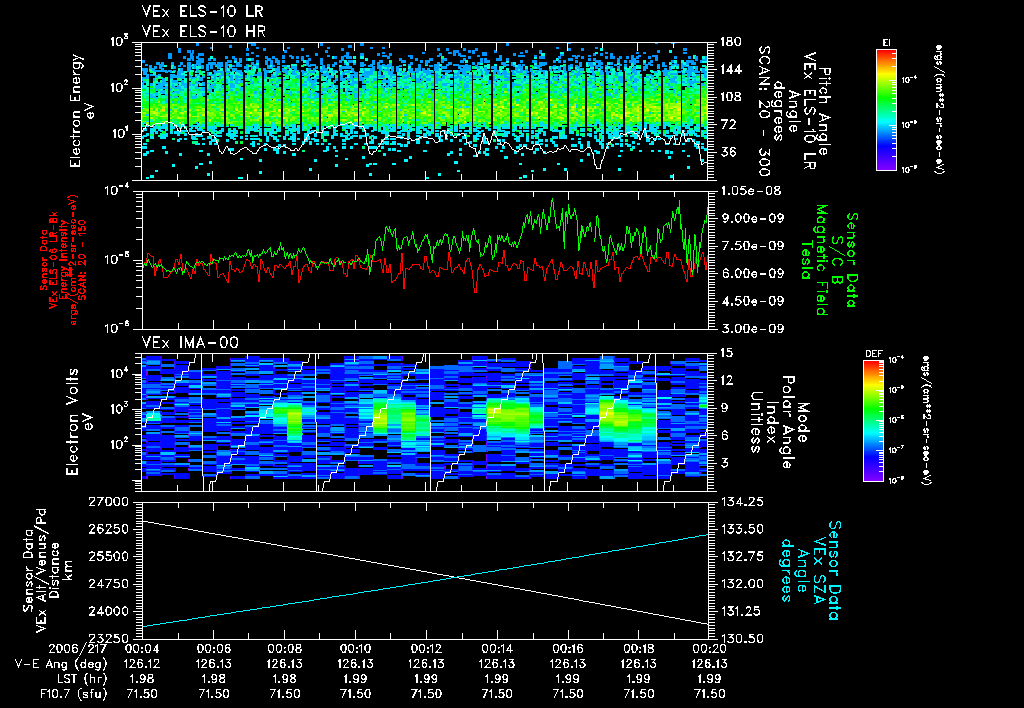Click the altitude and SZA line plot
This screenshot has height=708, width=1024.
click(x=424, y=570)
